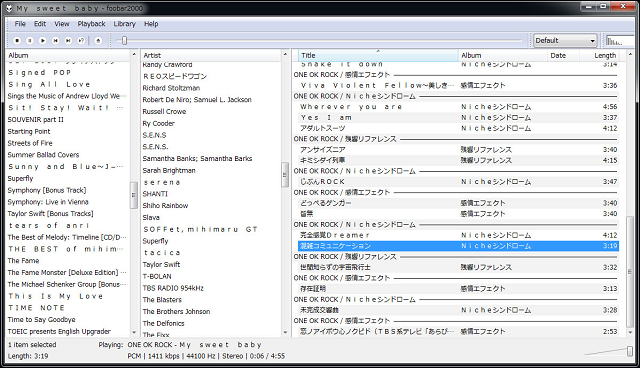
Task: Click the Artist list scrollbar thumb
Action: (x=285, y=175)
